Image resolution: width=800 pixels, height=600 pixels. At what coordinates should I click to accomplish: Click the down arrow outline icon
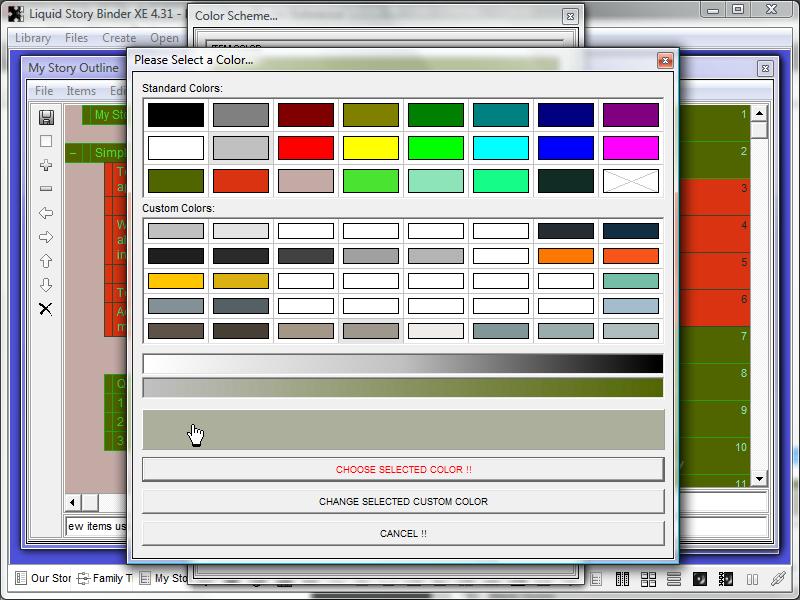coord(45,285)
